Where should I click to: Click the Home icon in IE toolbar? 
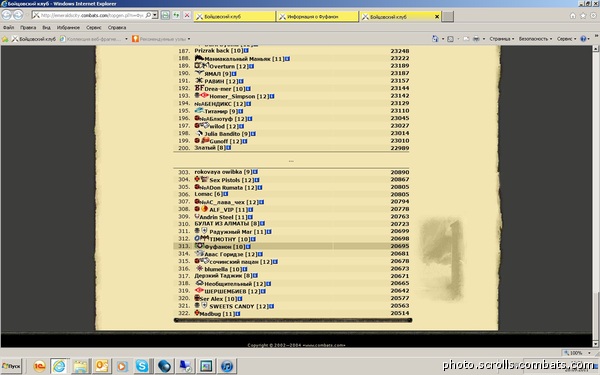click(572, 16)
